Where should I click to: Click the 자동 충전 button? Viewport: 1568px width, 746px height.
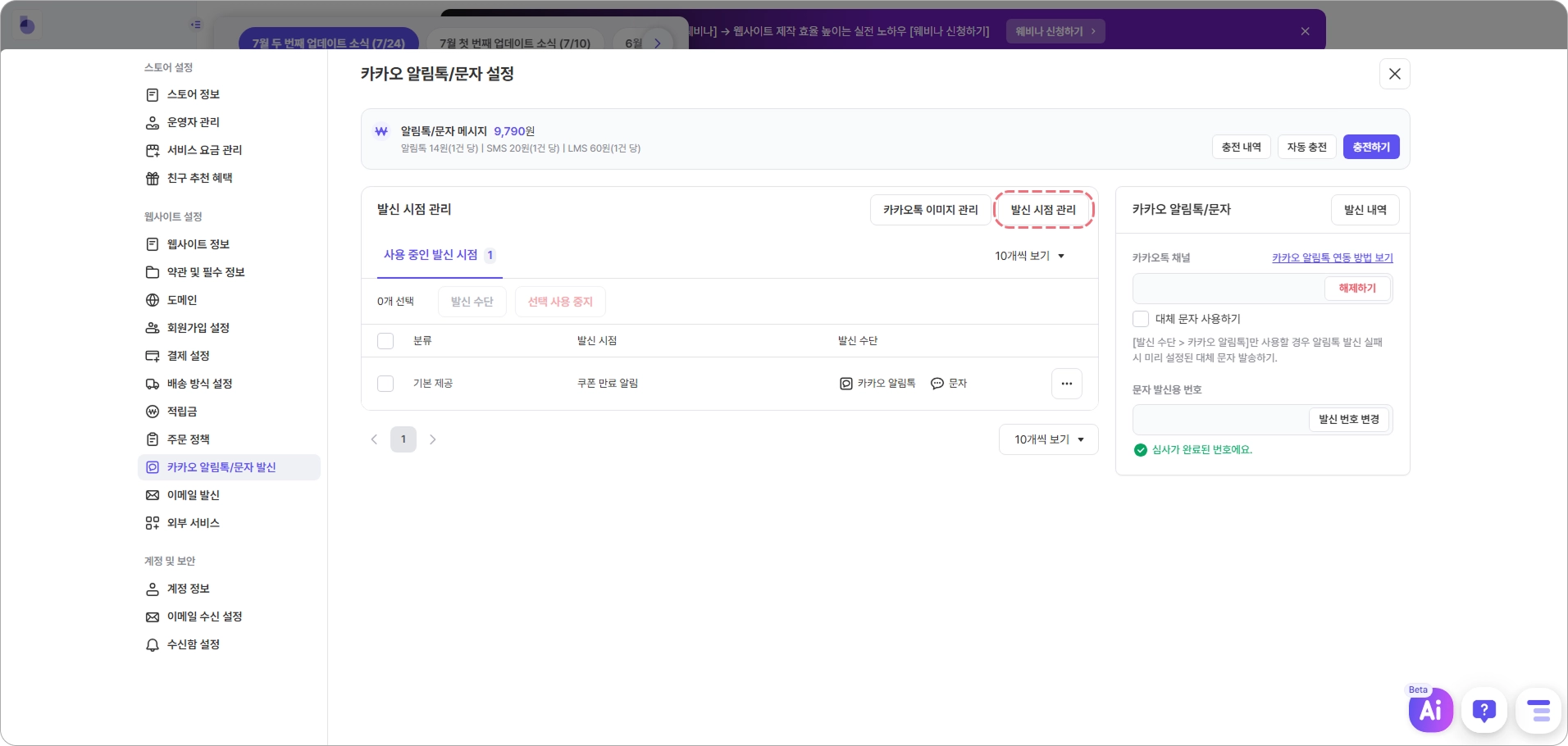point(1307,147)
